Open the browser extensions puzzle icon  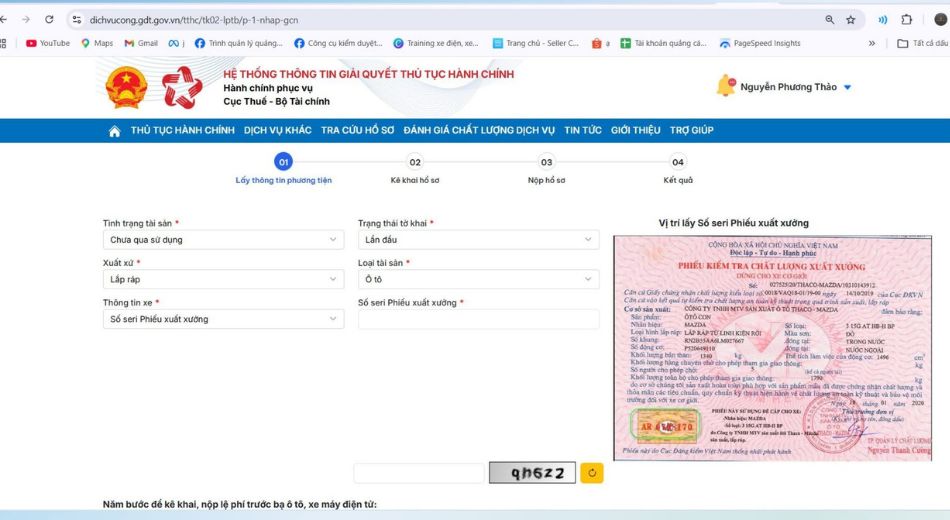(x=906, y=19)
